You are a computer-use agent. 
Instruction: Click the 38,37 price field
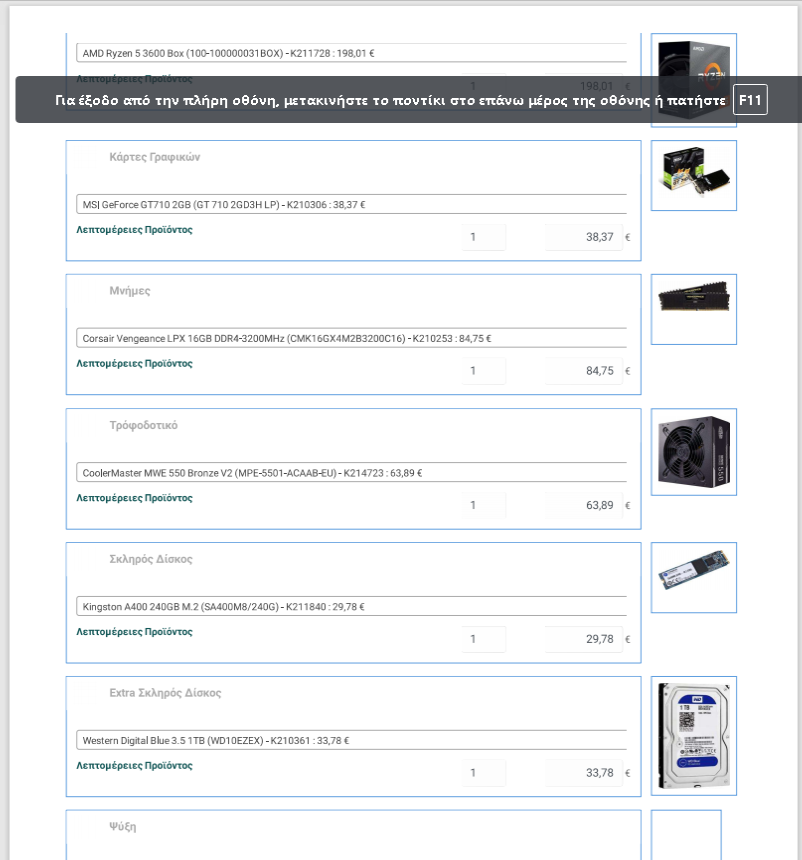coord(584,237)
